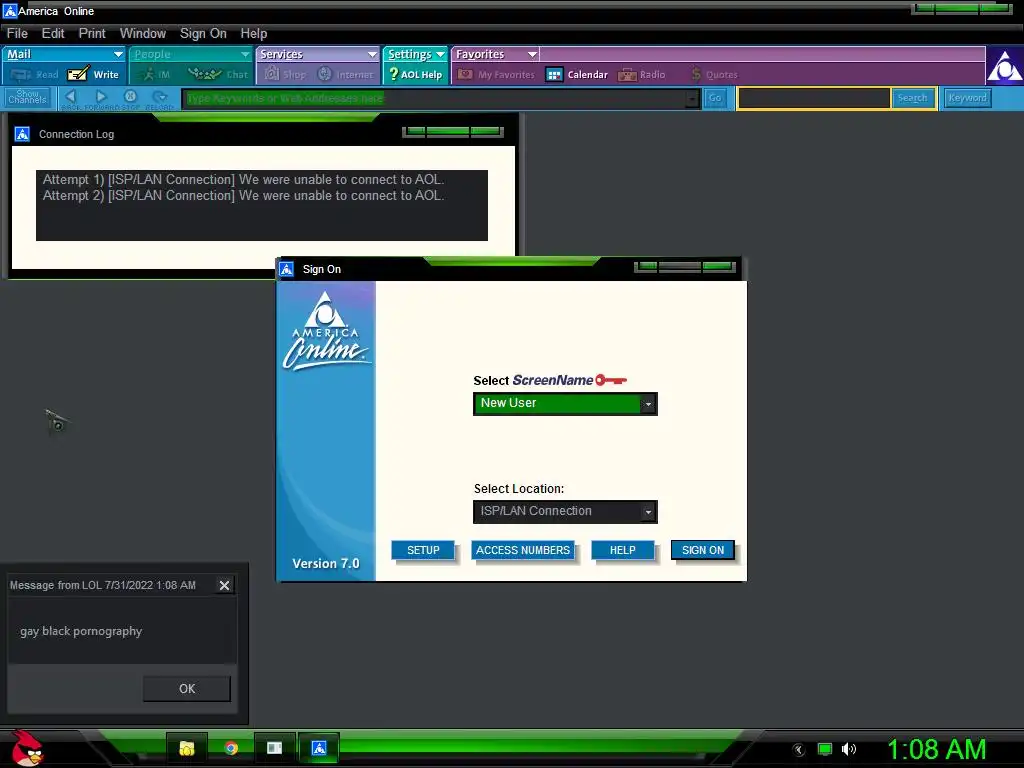Click the Internet icon under Services
Screen dimensions: 1024x768
pyautogui.click(x=345, y=74)
